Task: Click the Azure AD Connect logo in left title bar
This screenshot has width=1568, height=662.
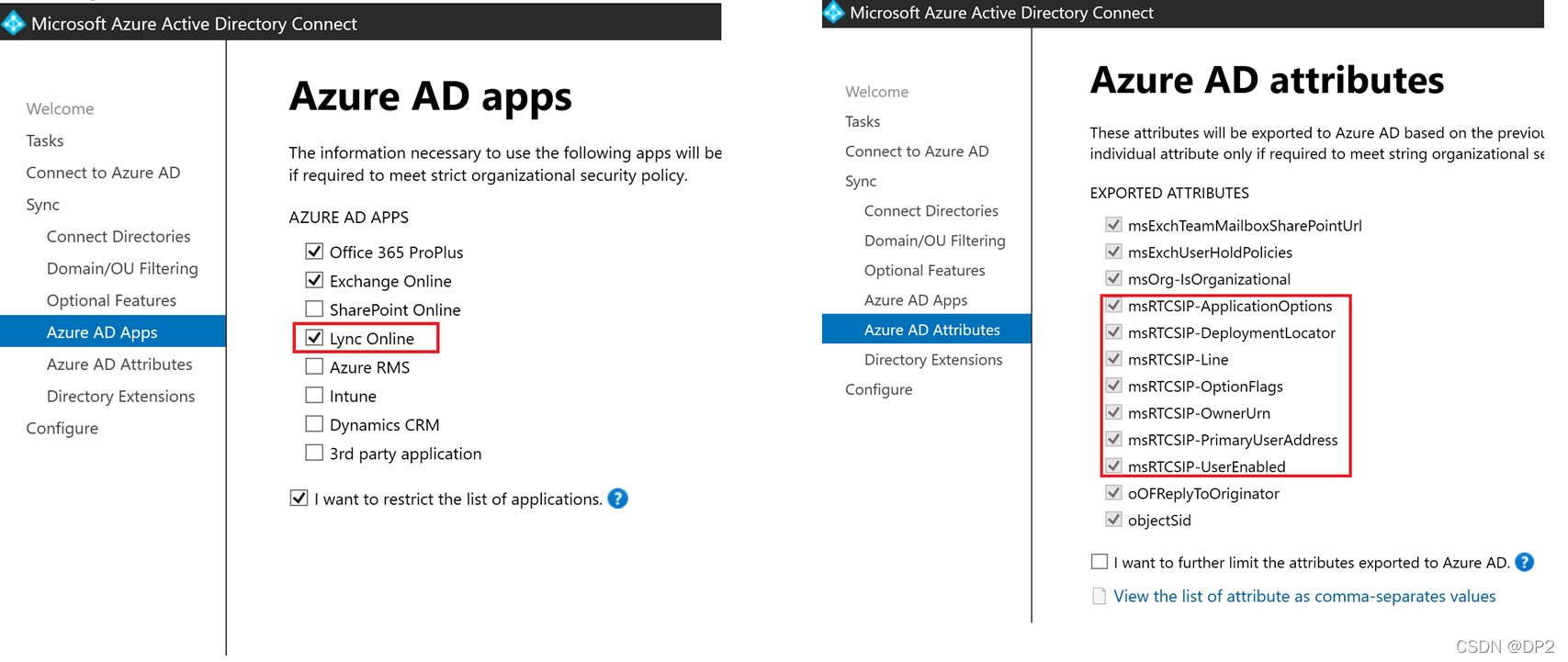Action: click(14, 23)
